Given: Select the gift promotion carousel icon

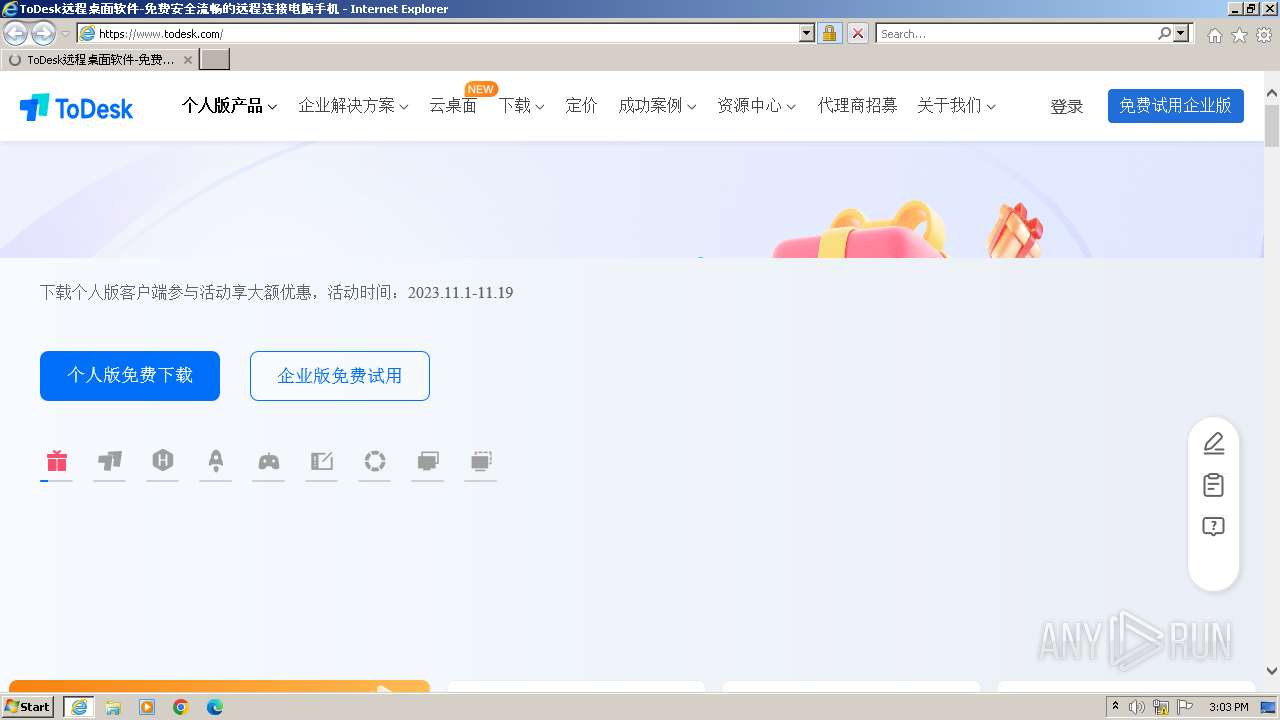Looking at the screenshot, I should 57,461.
